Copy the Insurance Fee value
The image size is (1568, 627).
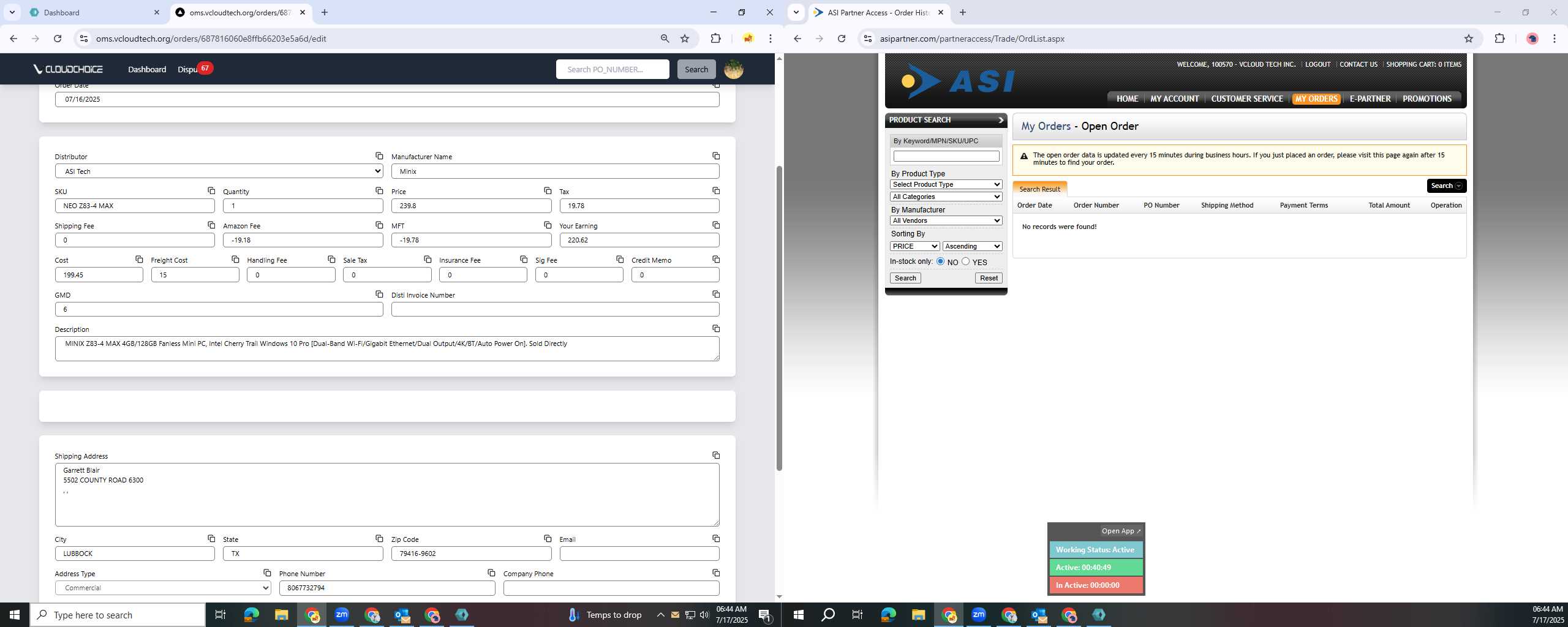pos(524,260)
